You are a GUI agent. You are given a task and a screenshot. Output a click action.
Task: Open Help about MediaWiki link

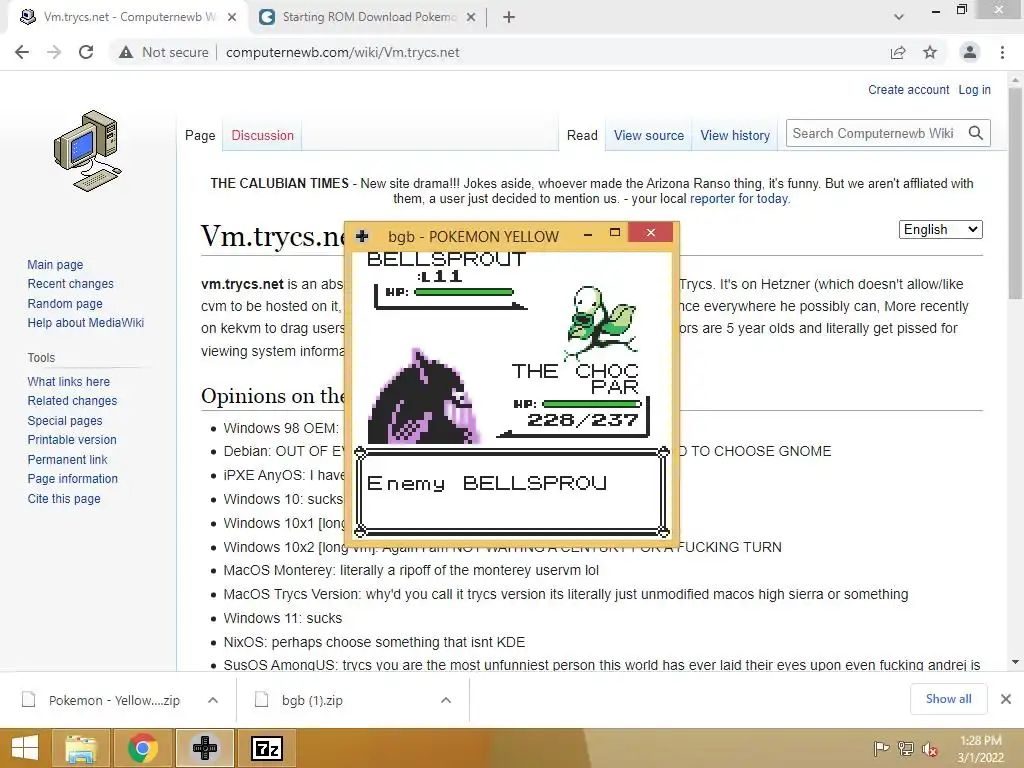coord(86,323)
